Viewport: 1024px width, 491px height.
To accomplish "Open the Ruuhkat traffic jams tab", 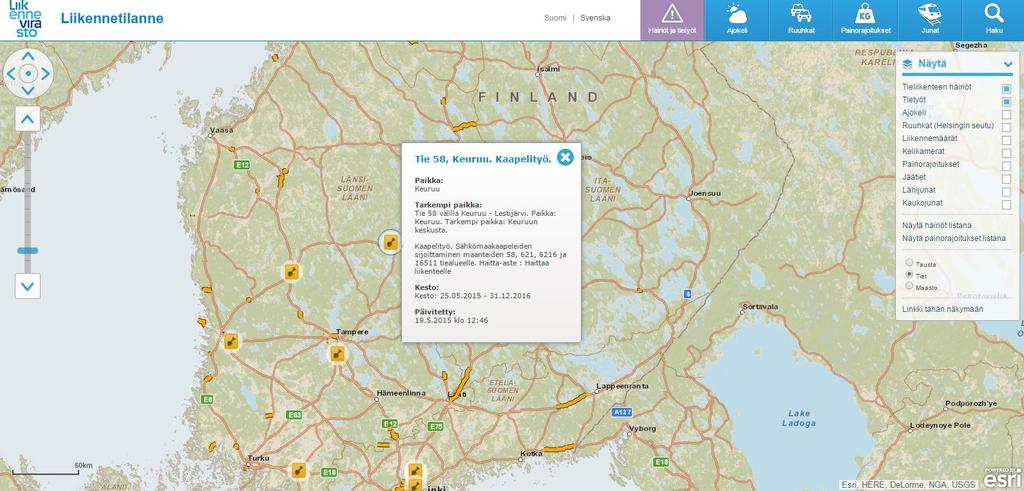I will 801,20.
